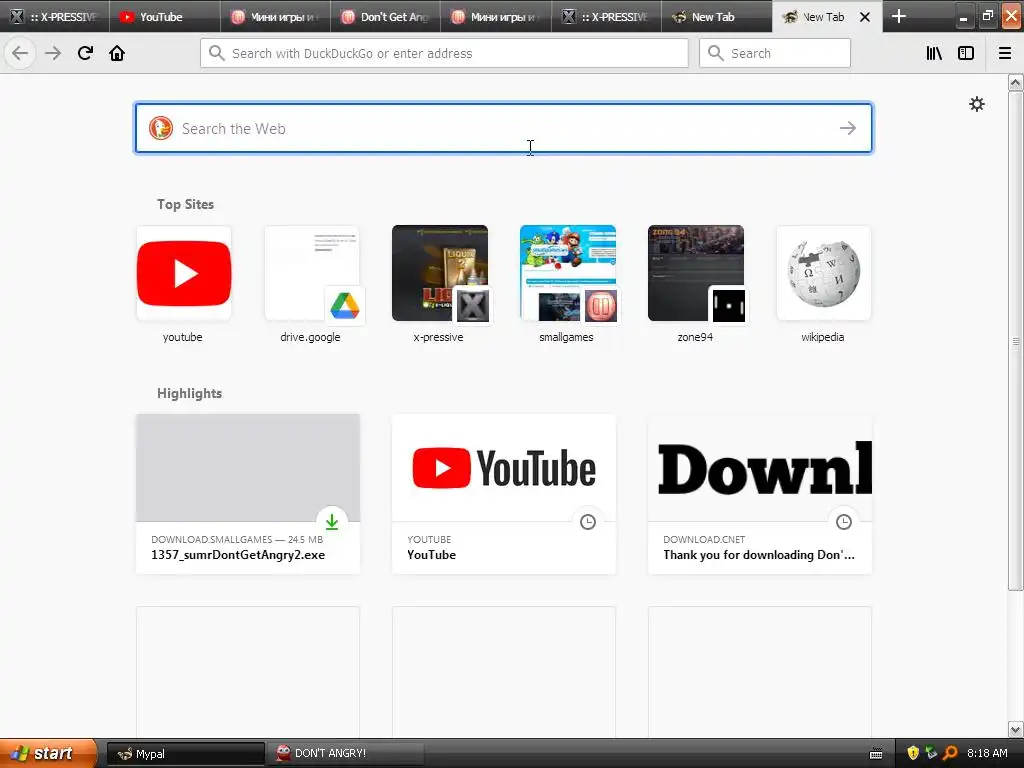Viewport: 1024px width, 768px height.
Task: Open the Home page icon
Action: [117, 53]
